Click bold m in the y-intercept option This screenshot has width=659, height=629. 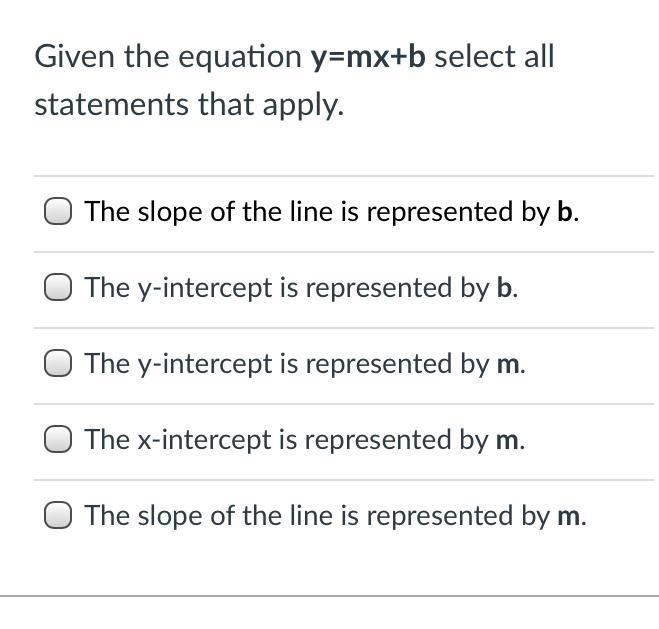[508, 364]
